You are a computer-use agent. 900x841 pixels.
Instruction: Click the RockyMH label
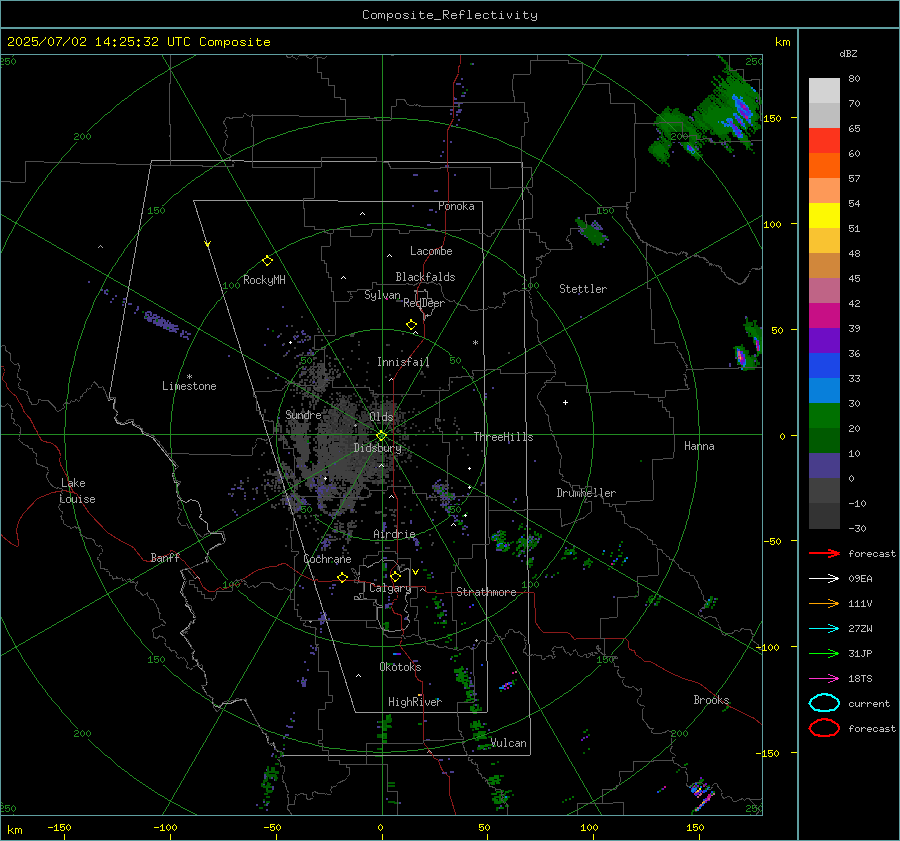click(x=264, y=280)
